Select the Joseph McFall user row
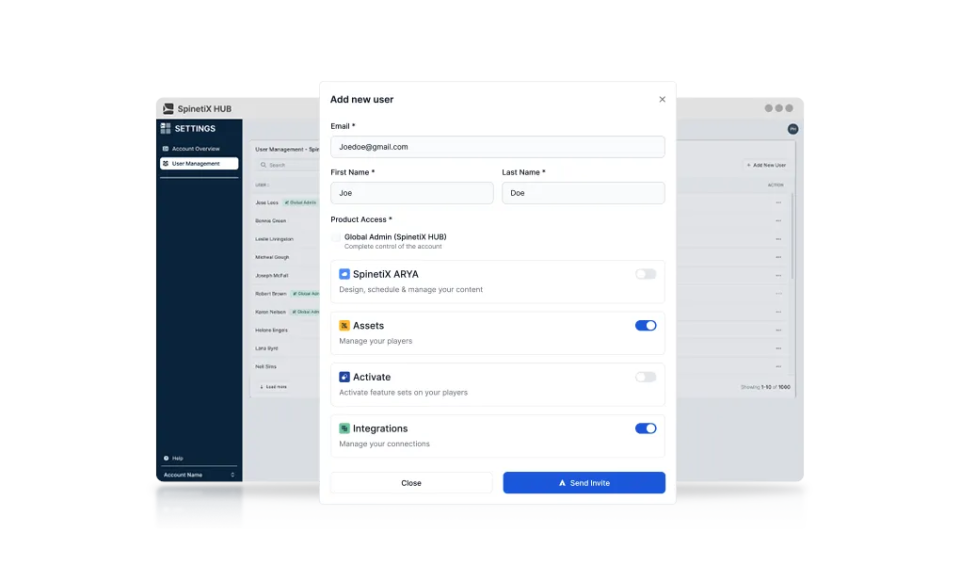 287,275
